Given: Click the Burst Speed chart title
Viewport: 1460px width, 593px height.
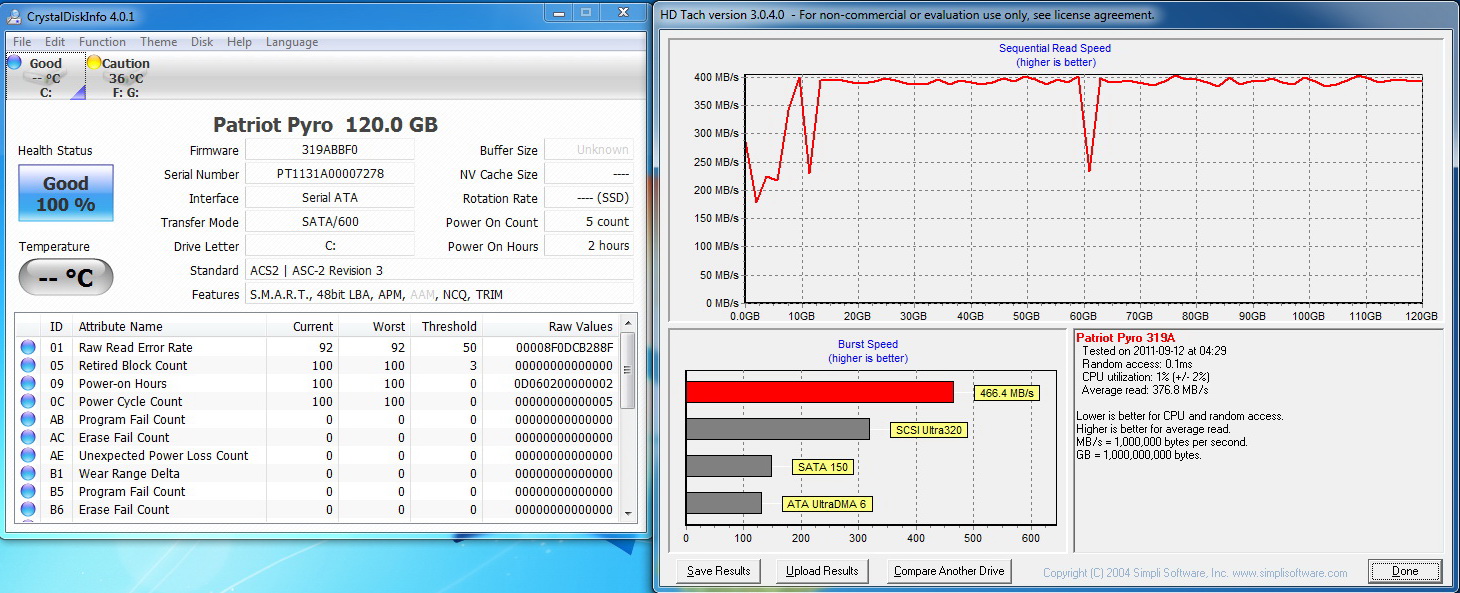Looking at the screenshot, I should [869, 344].
